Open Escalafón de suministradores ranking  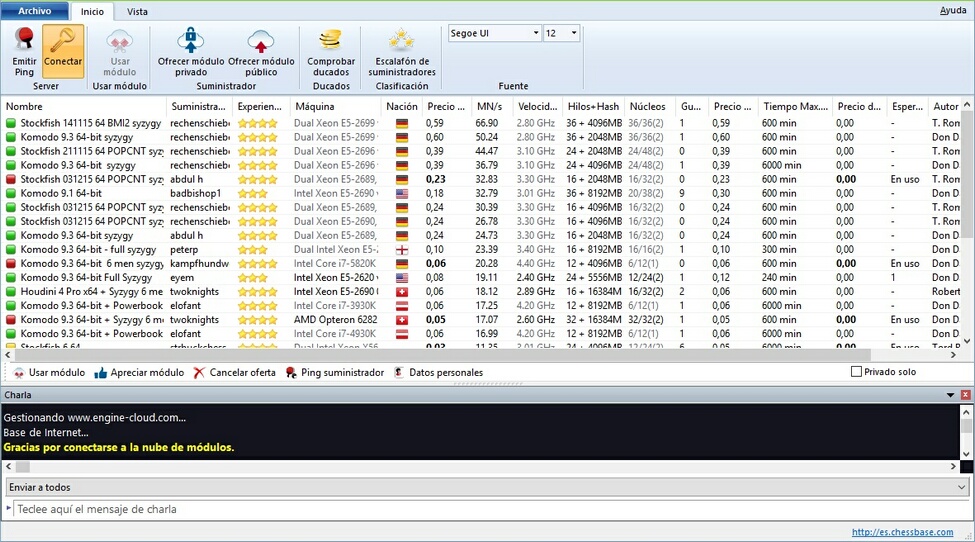pyautogui.click(x=402, y=41)
